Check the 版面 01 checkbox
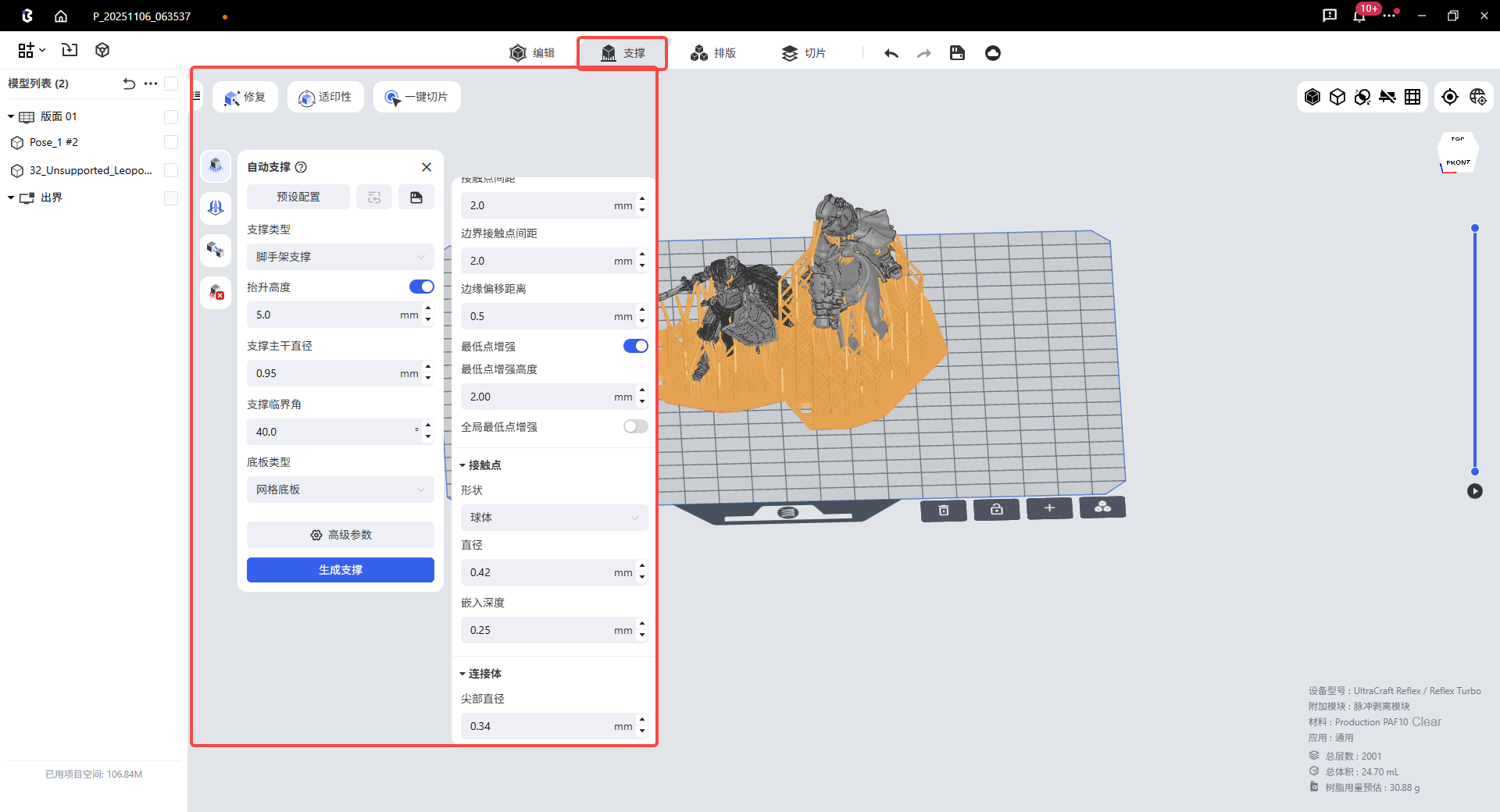The width and height of the screenshot is (1500, 812). coord(171,117)
